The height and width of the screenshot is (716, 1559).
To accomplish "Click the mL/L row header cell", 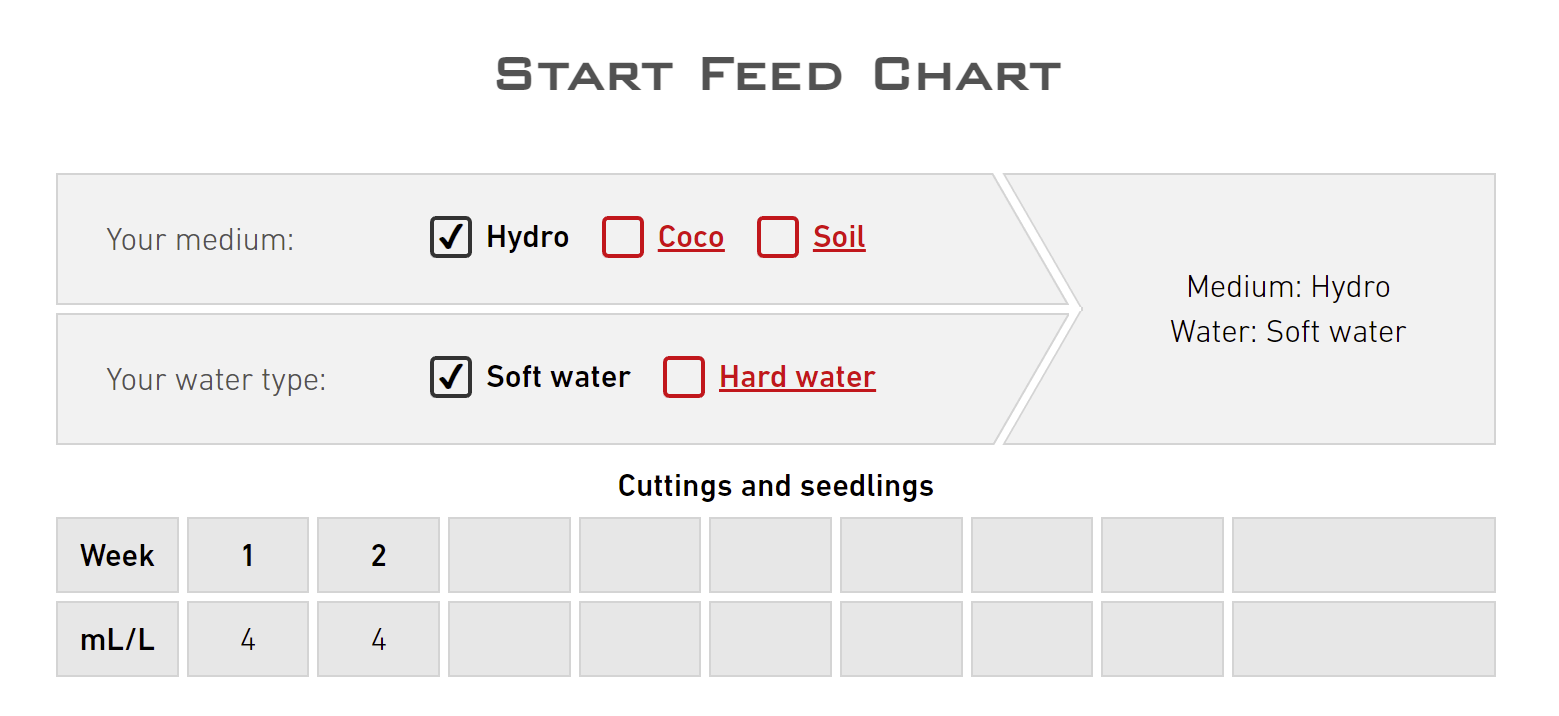I will (x=117, y=639).
